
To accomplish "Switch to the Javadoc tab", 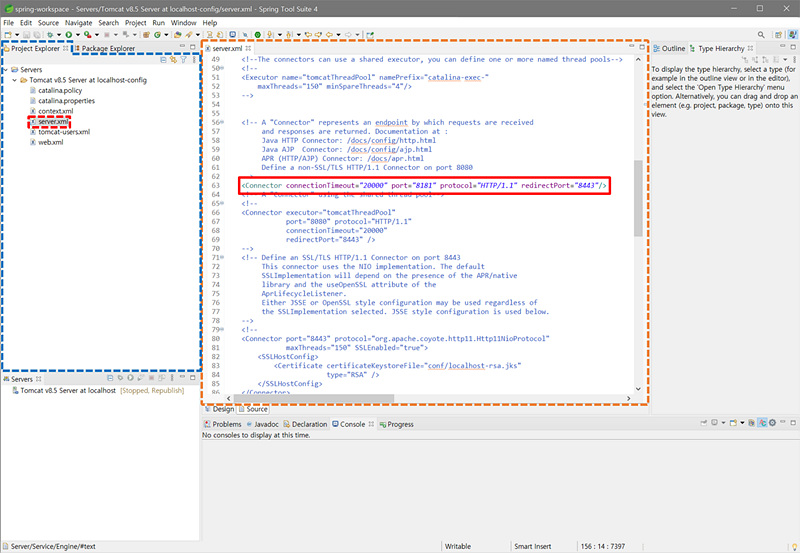I will (x=262, y=424).
